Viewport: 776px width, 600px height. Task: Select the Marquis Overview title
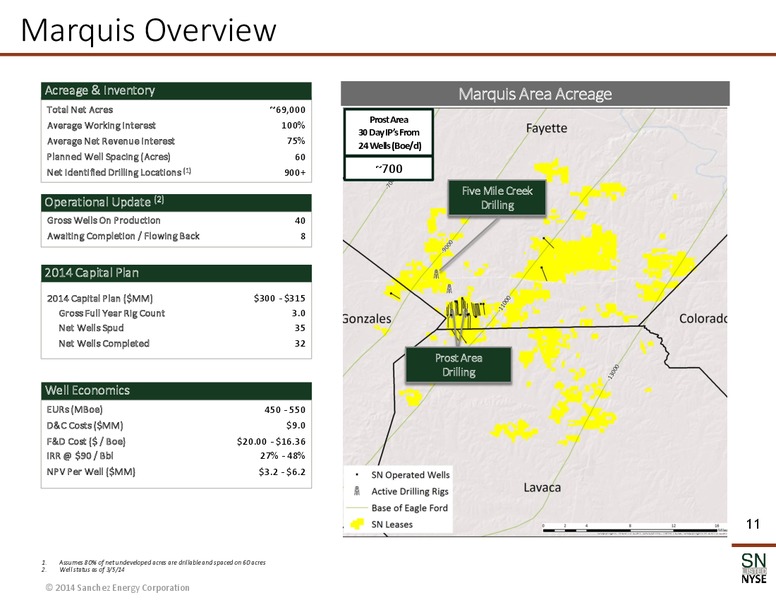pyautogui.click(x=148, y=30)
